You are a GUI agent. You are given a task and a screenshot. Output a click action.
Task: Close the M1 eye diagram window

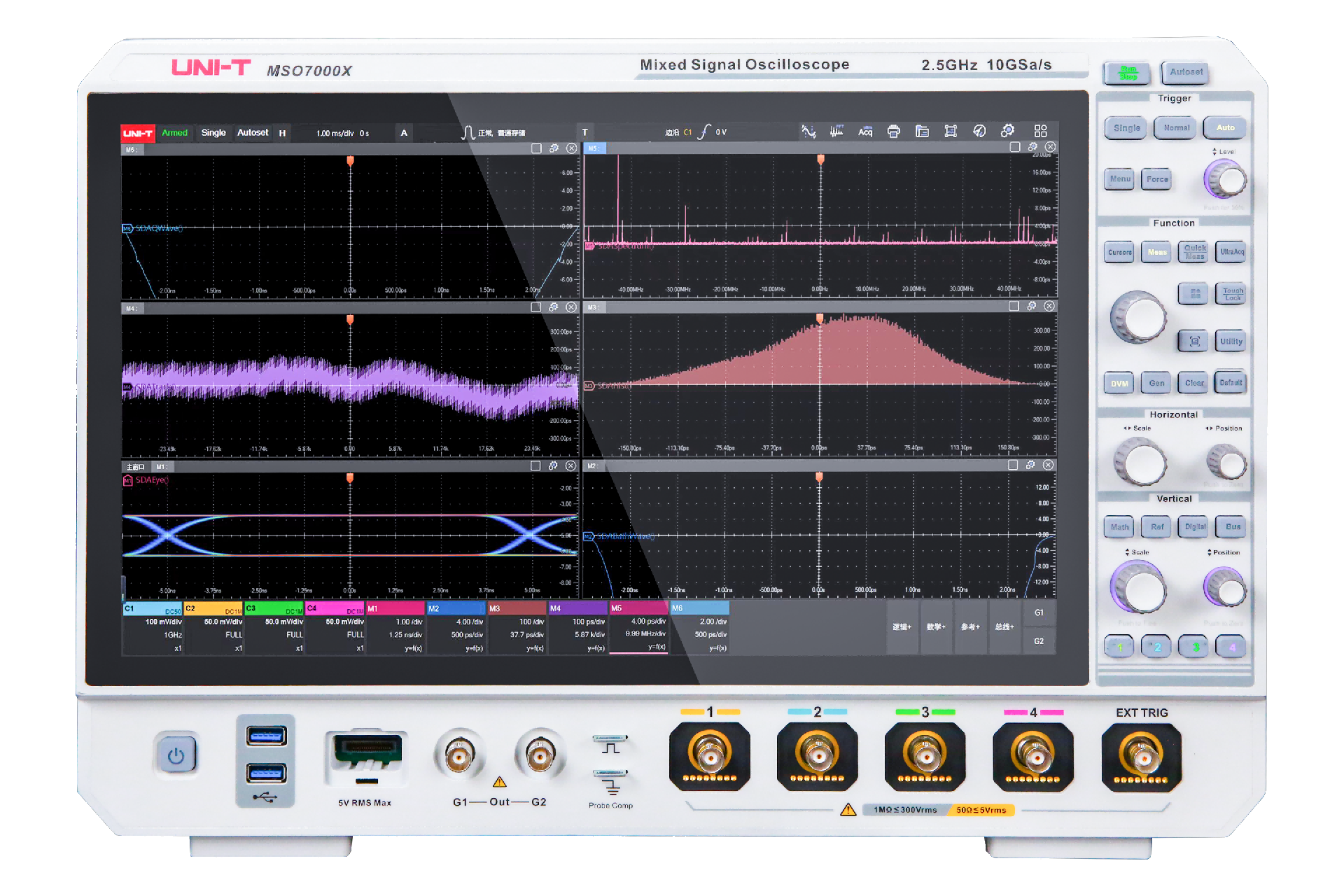pos(571,465)
